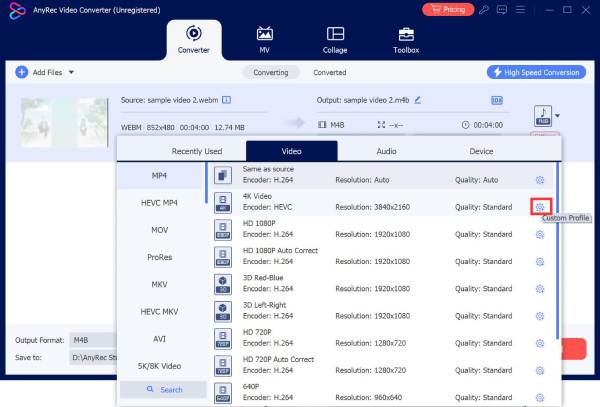
Task: Click the Pricing button
Action: tap(448, 9)
